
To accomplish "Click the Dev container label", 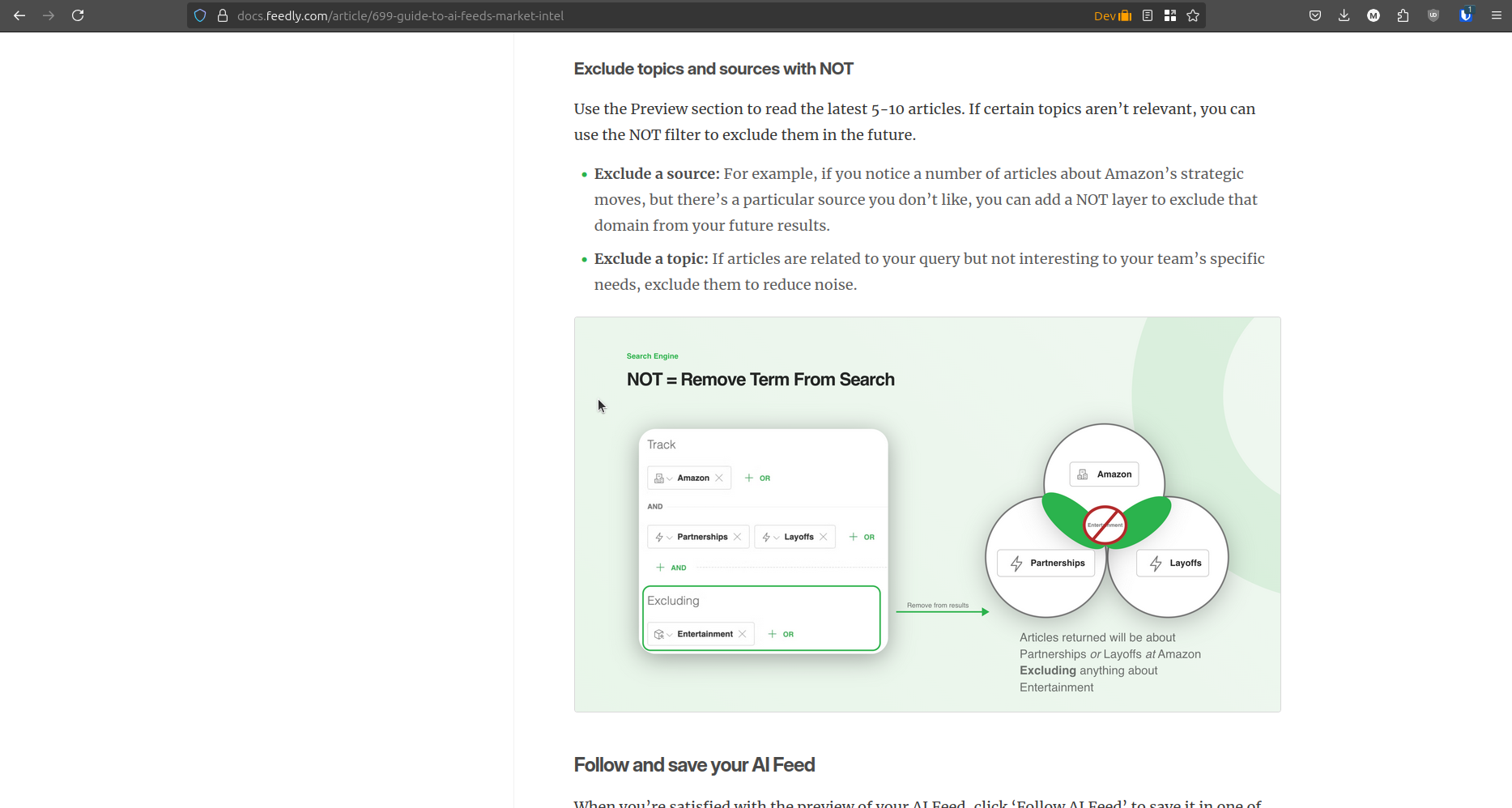I will 1112,15.
